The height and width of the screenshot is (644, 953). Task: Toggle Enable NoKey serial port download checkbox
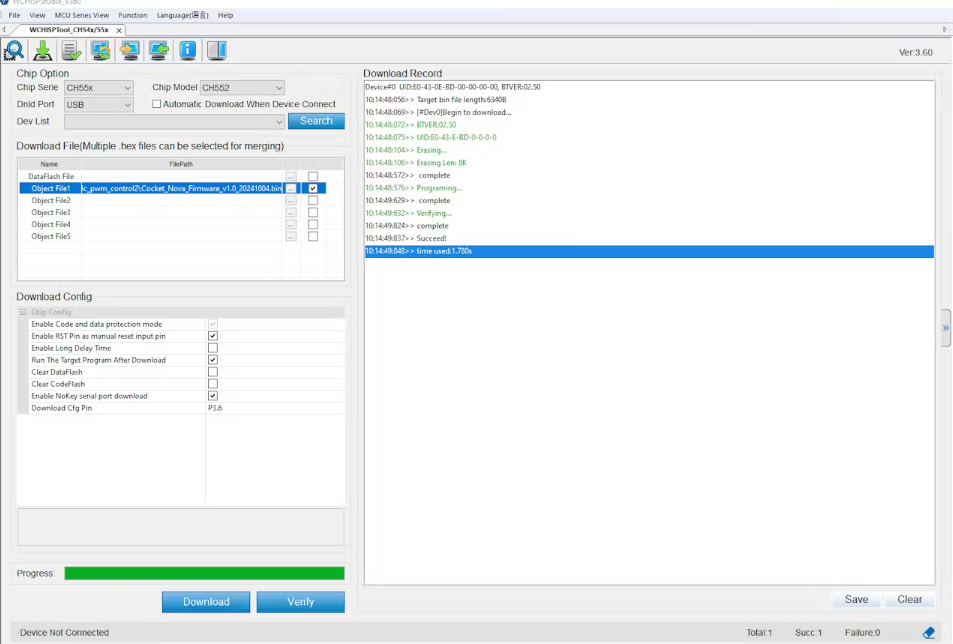pyautogui.click(x=213, y=396)
